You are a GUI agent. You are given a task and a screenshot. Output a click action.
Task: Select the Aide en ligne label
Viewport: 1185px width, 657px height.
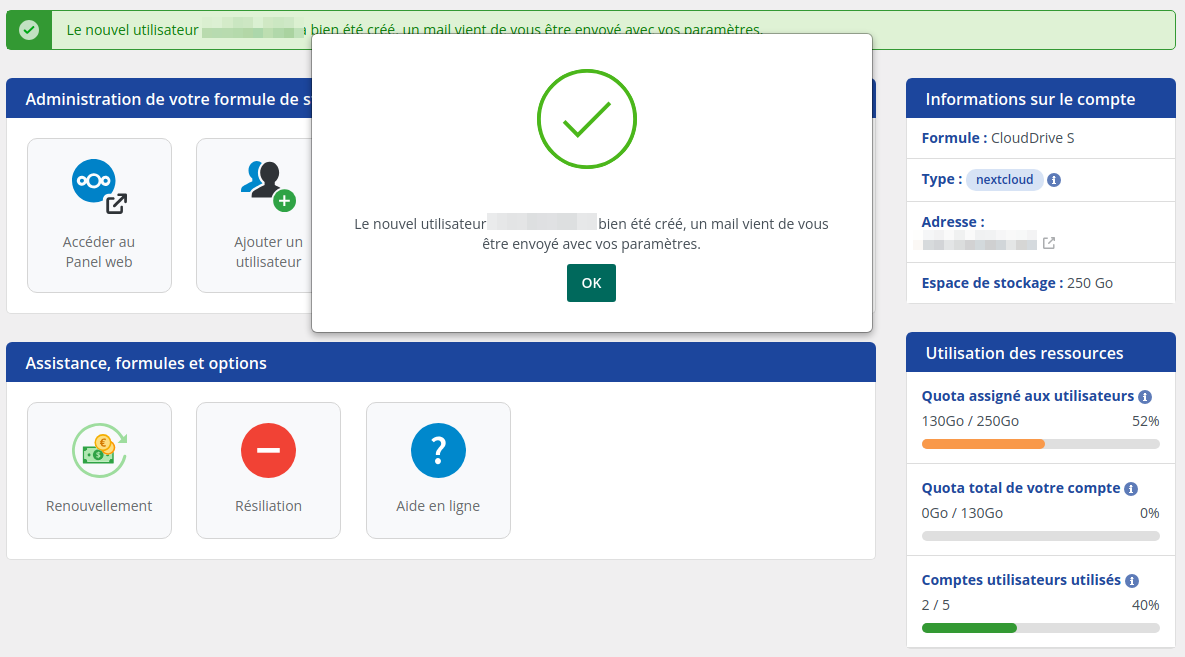pyautogui.click(x=438, y=506)
